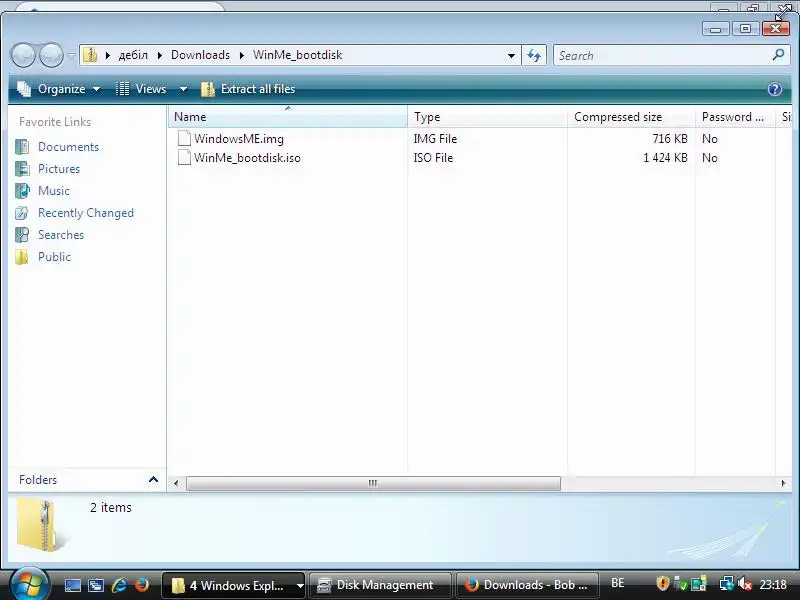Open the Views dropdown arrow
The height and width of the screenshot is (600, 800).
point(183,89)
